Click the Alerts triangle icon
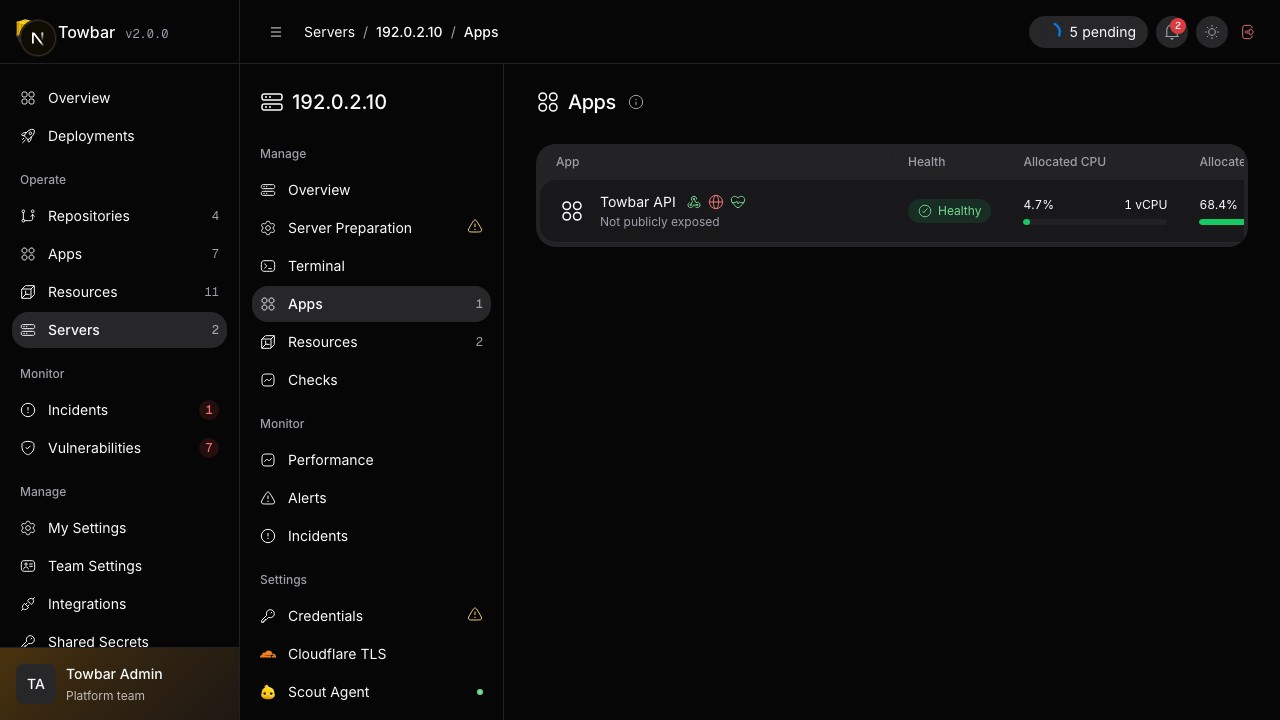1280x720 pixels. pyautogui.click(x=268, y=498)
